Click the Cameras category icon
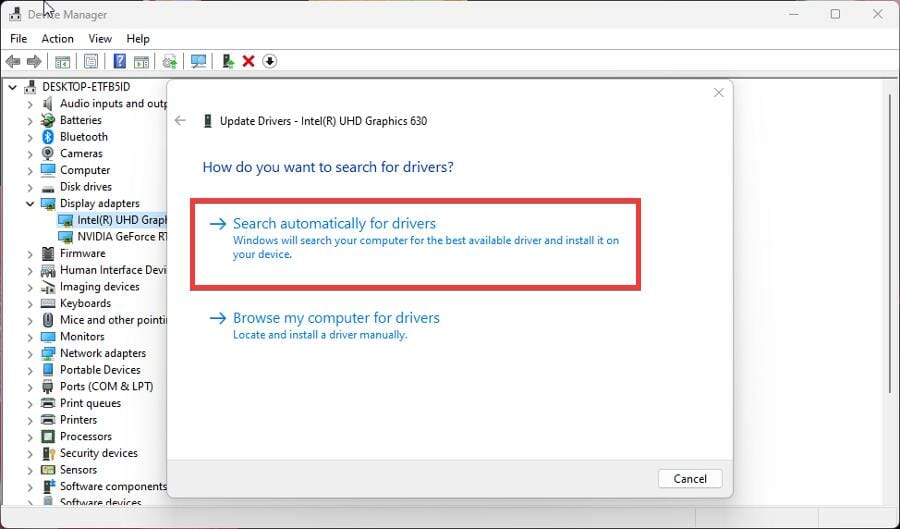This screenshot has height=529, width=900. [x=48, y=154]
